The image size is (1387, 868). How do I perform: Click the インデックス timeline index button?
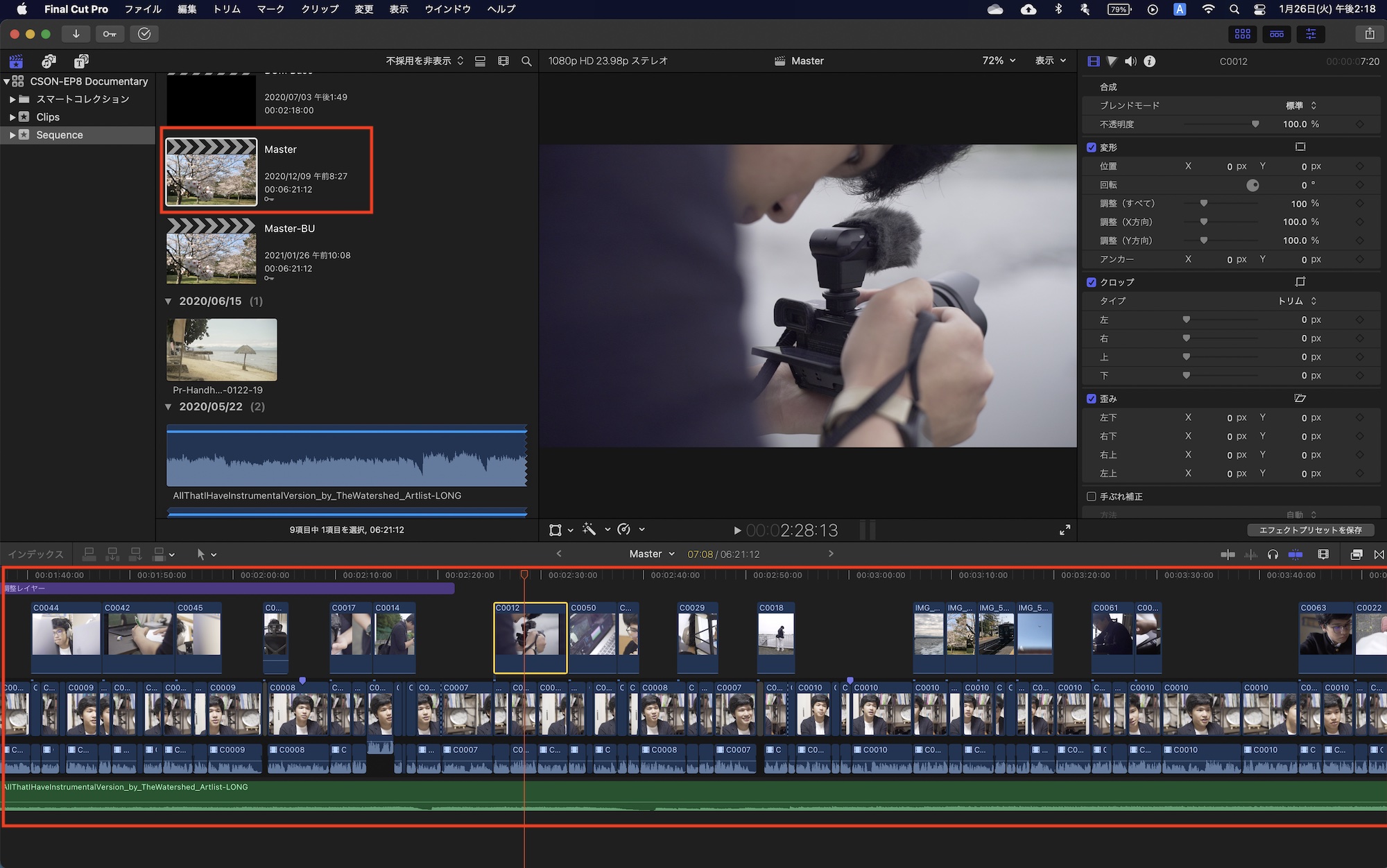pos(35,554)
